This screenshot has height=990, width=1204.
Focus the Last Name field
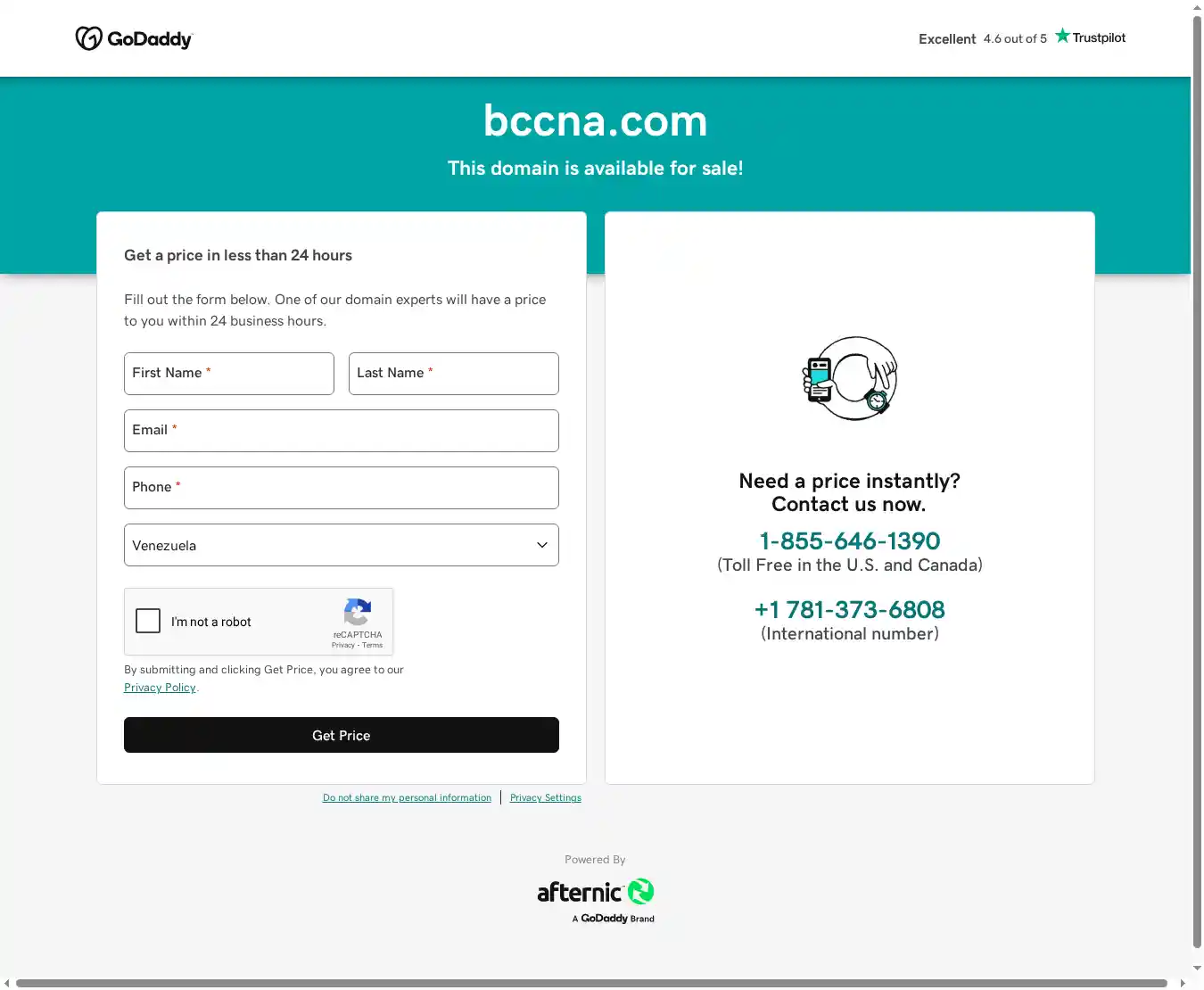click(454, 374)
